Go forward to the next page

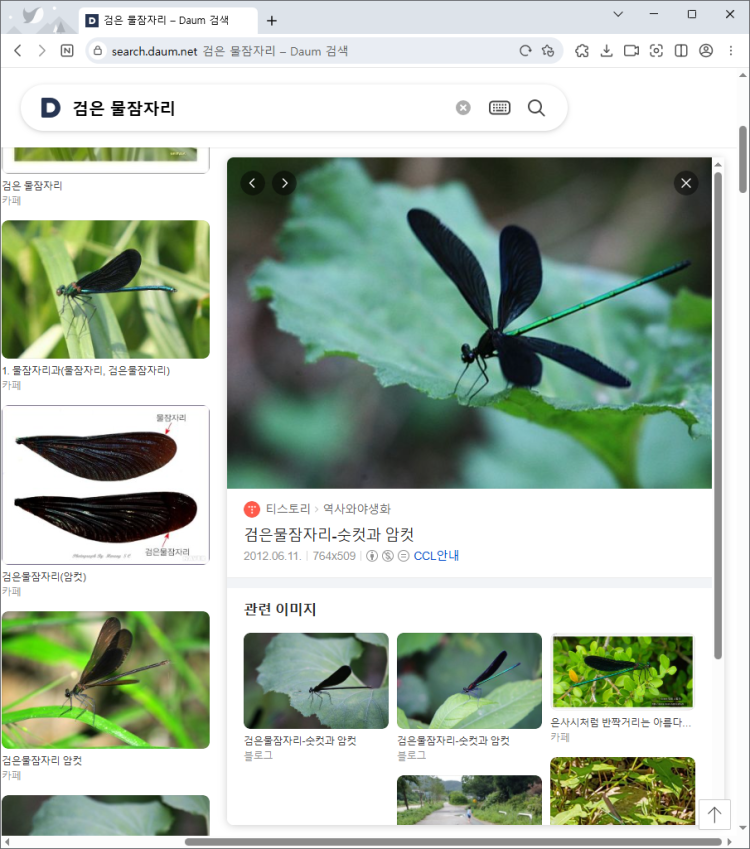[x=42, y=51]
